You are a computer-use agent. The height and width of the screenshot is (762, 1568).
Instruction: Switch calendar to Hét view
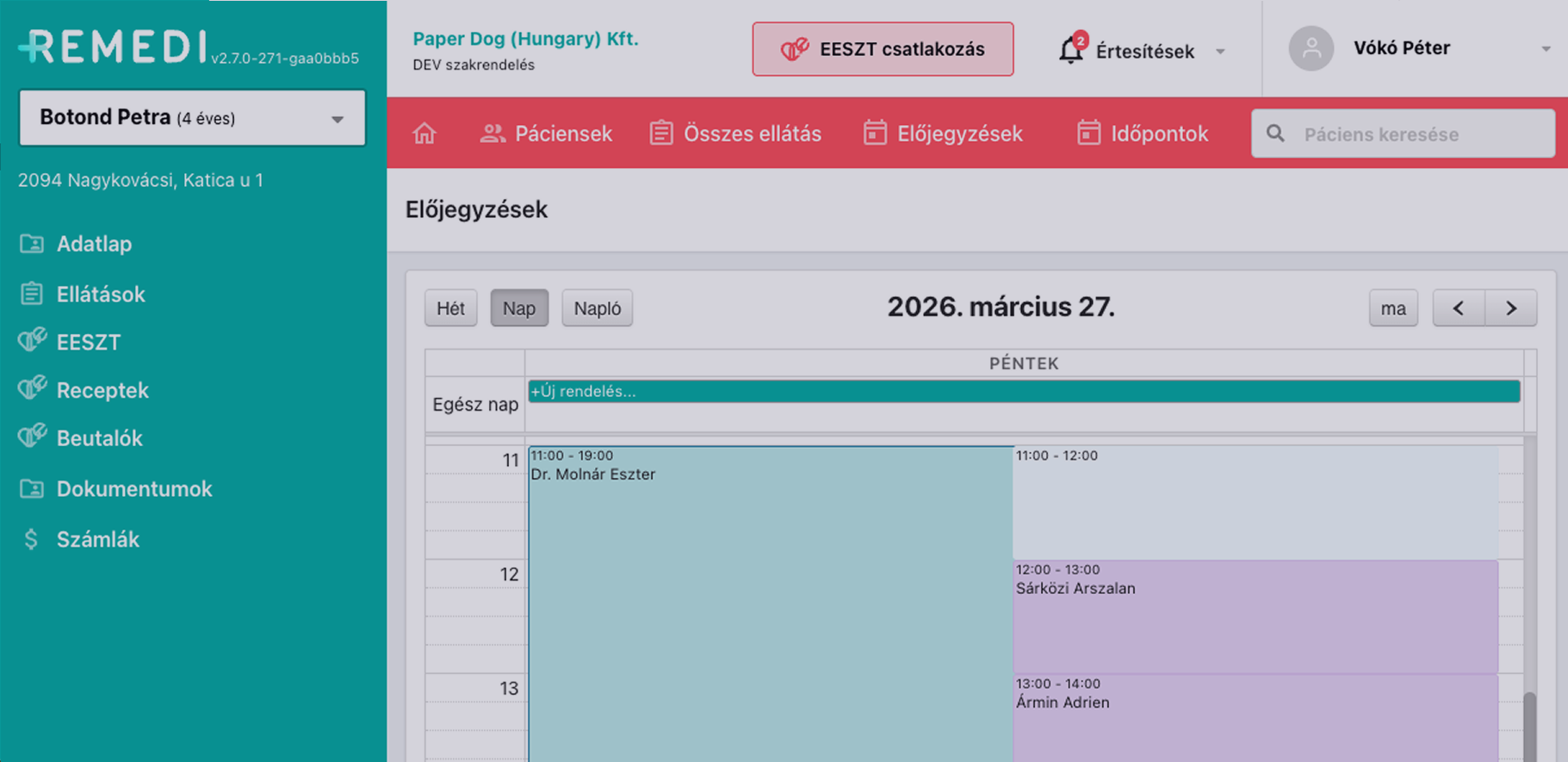click(x=450, y=308)
